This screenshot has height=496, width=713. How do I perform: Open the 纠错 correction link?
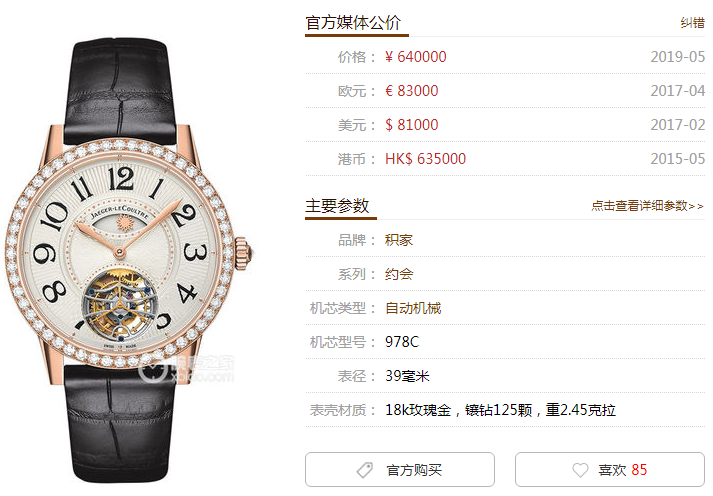[693, 23]
